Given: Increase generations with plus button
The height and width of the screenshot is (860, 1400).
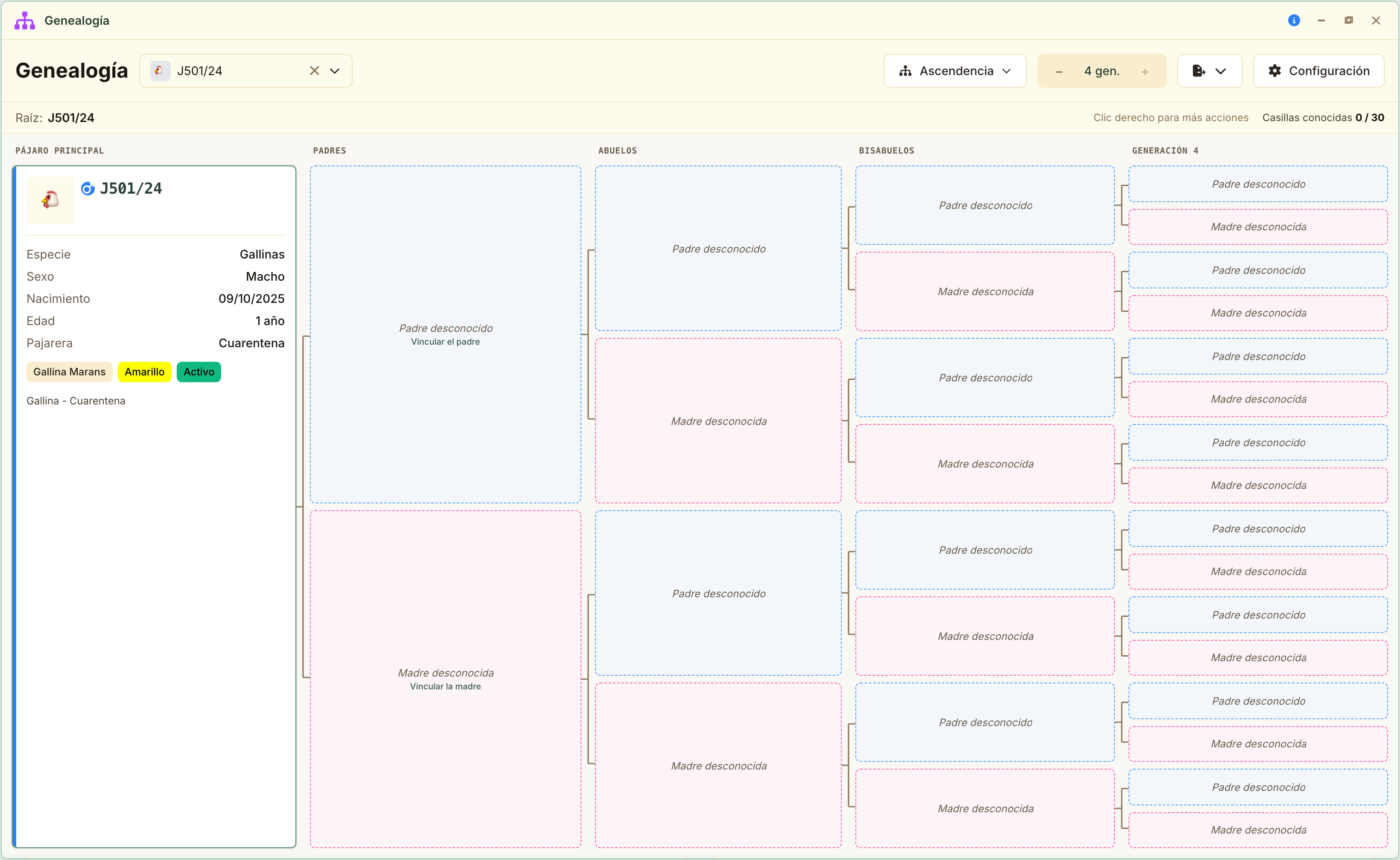Looking at the screenshot, I should coord(1144,72).
